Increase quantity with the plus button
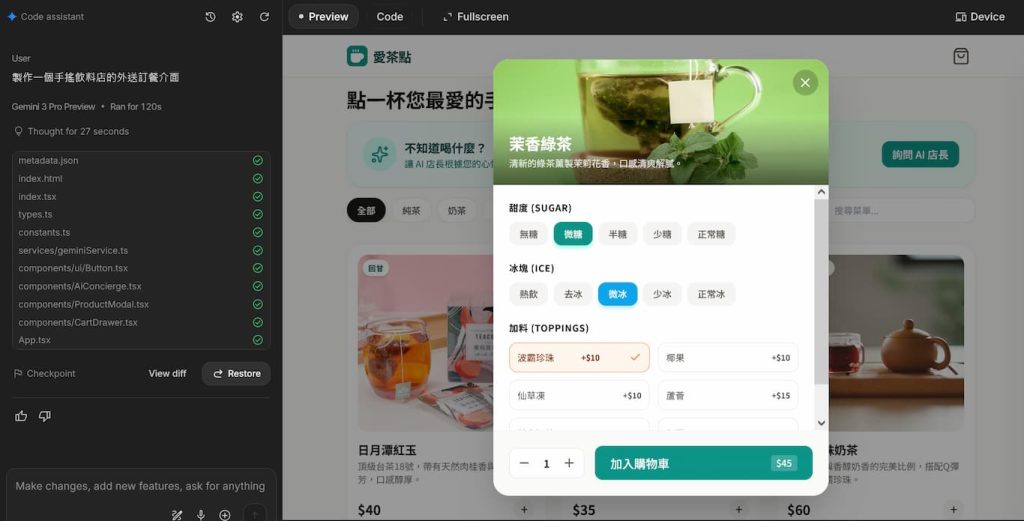 [x=569, y=464]
